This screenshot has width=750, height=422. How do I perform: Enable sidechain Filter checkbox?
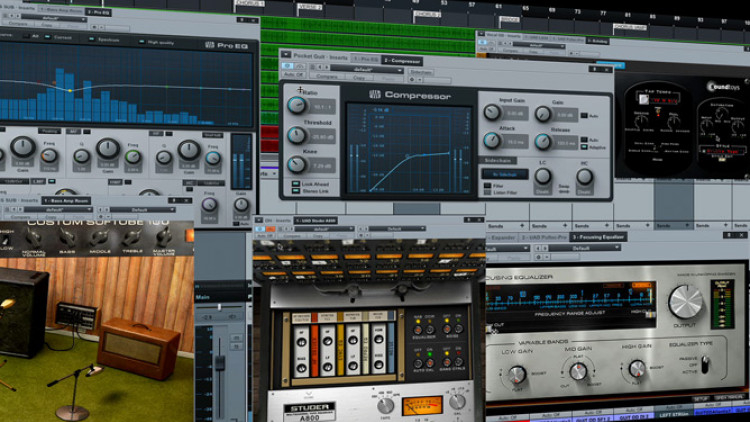pos(487,186)
